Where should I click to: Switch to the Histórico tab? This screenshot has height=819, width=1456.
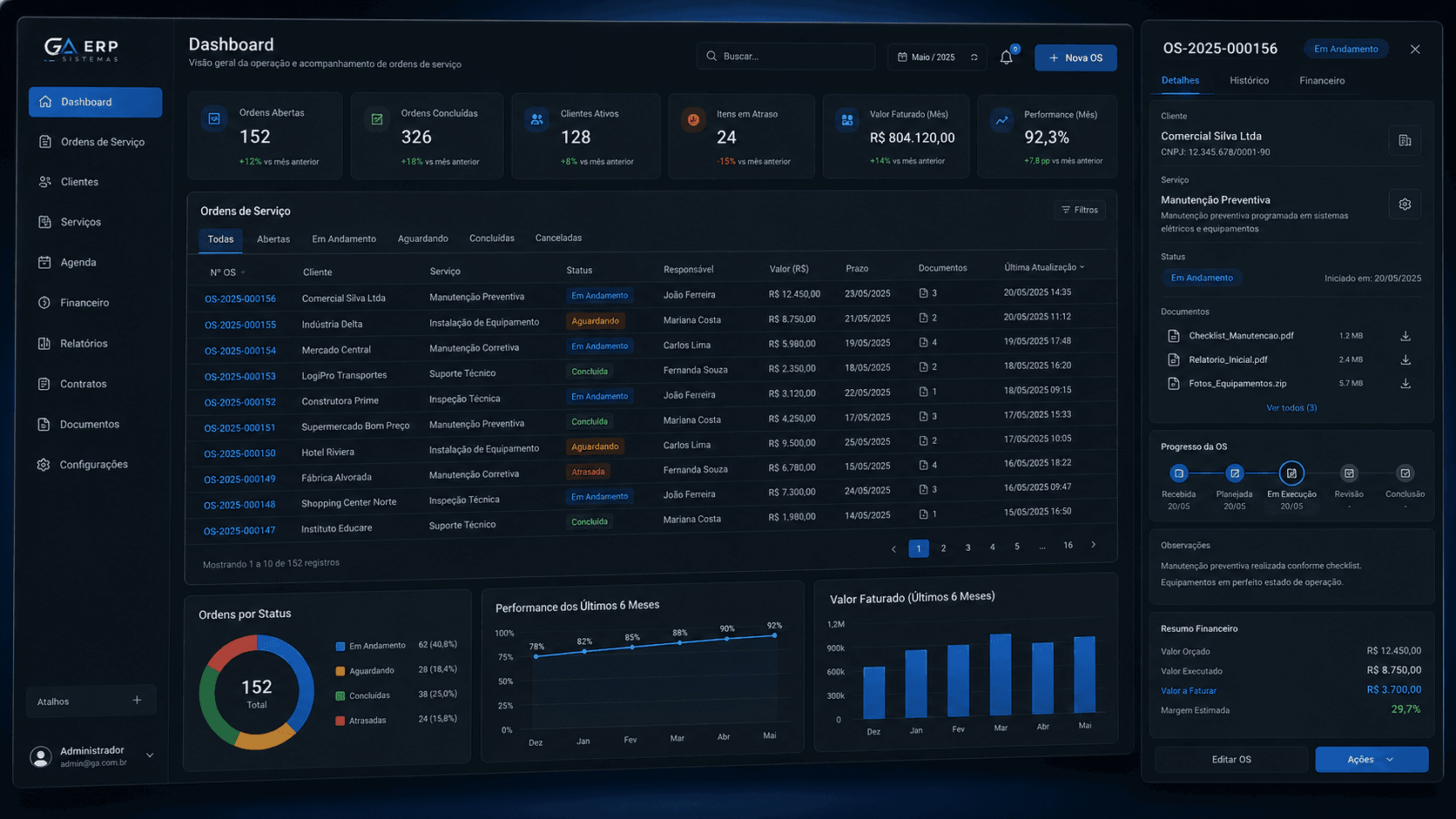pyautogui.click(x=1249, y=81)
